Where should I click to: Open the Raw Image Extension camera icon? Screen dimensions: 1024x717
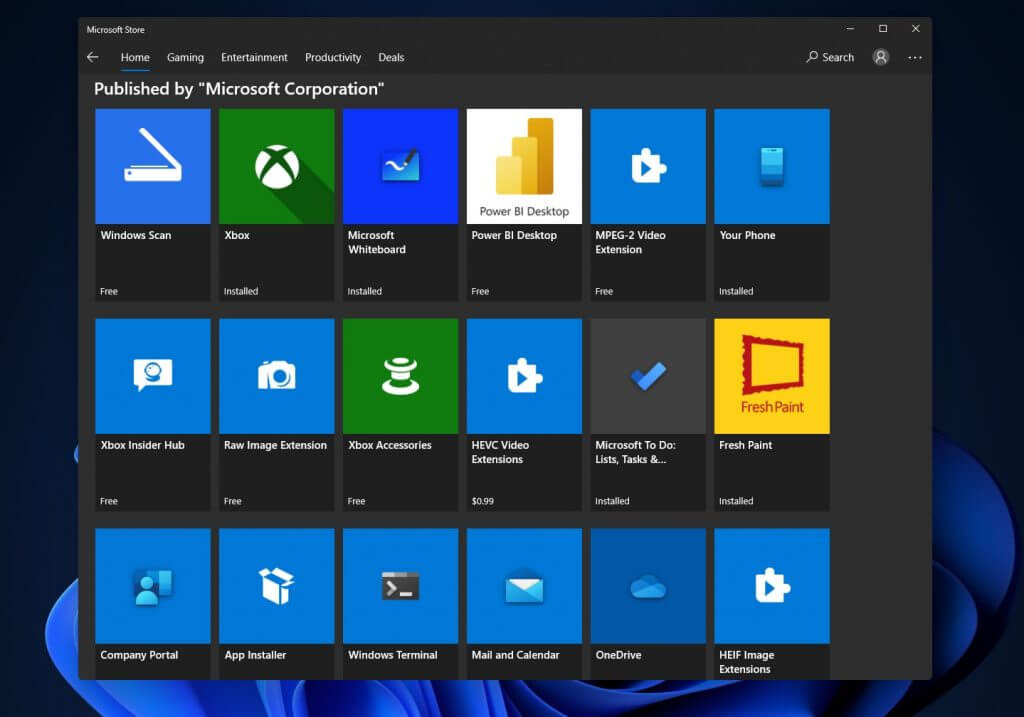pyautogui.click(x=276, y=376)
